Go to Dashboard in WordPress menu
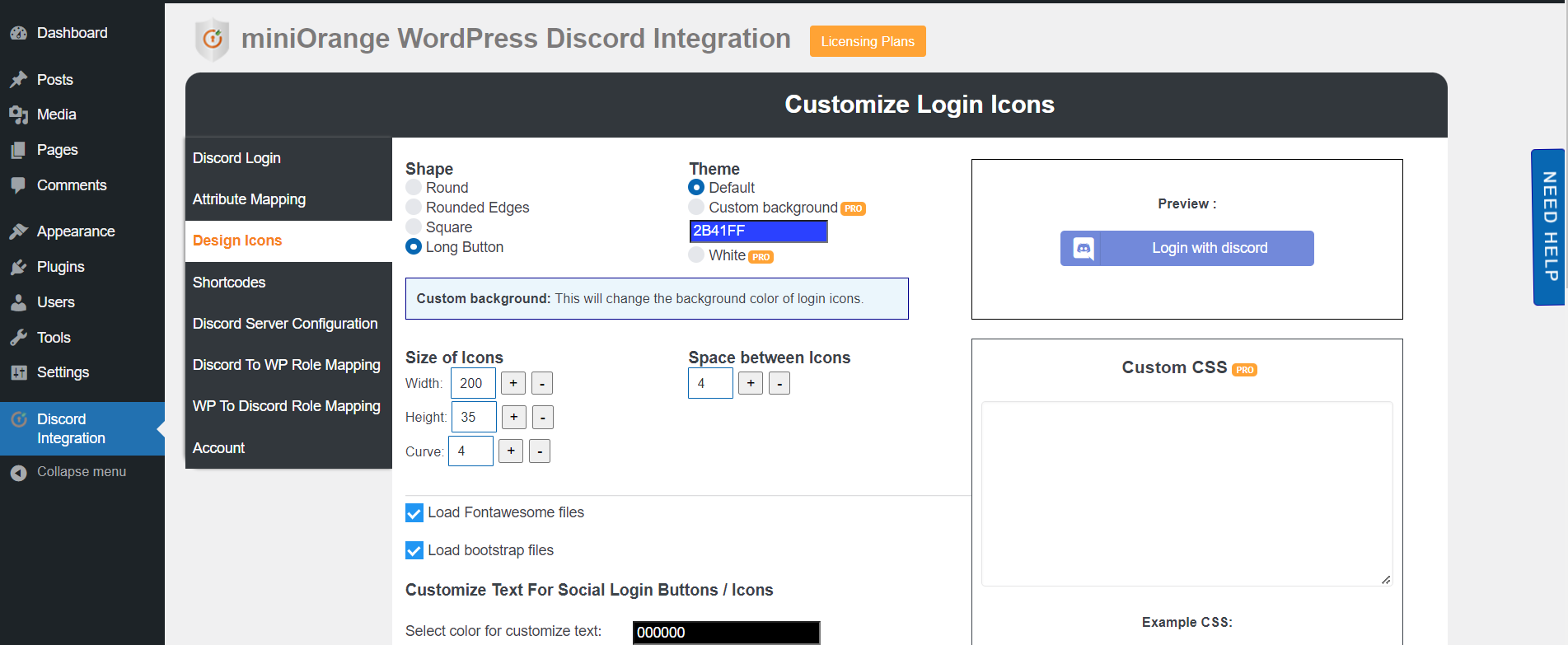 [x=82, y=33]
